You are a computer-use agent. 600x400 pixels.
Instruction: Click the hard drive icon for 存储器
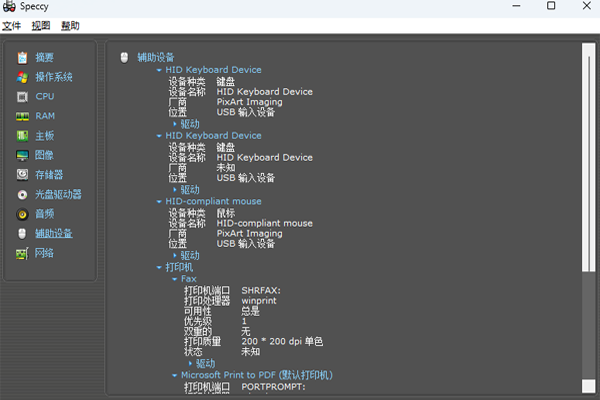[x=22, y=175]
